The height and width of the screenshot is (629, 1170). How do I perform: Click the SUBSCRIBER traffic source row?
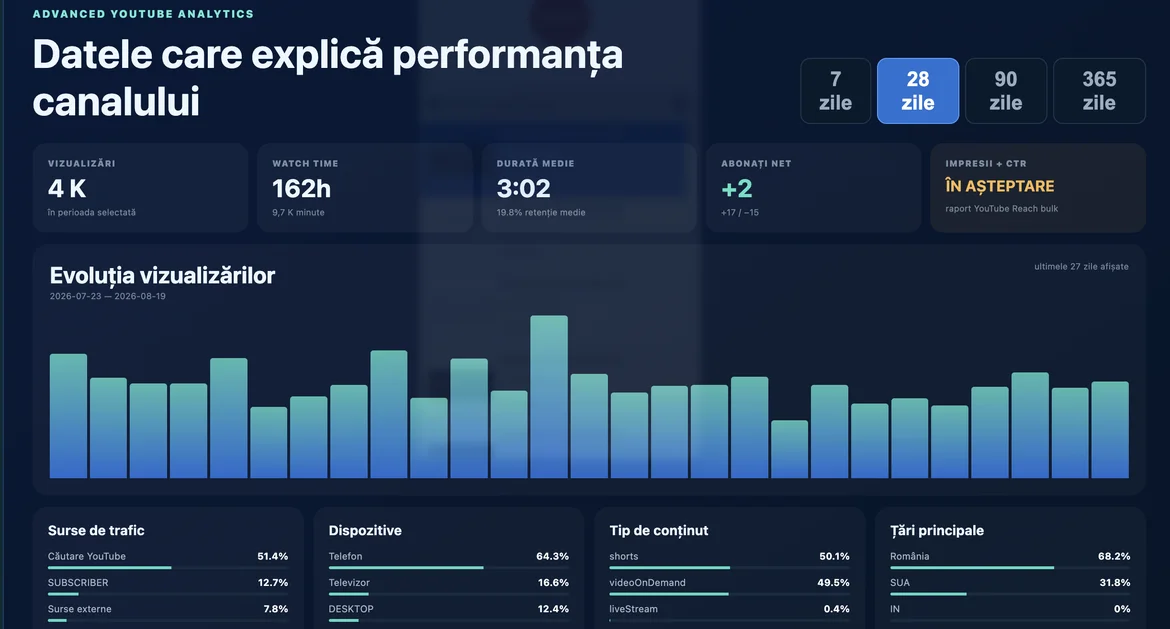pos(168,586)
